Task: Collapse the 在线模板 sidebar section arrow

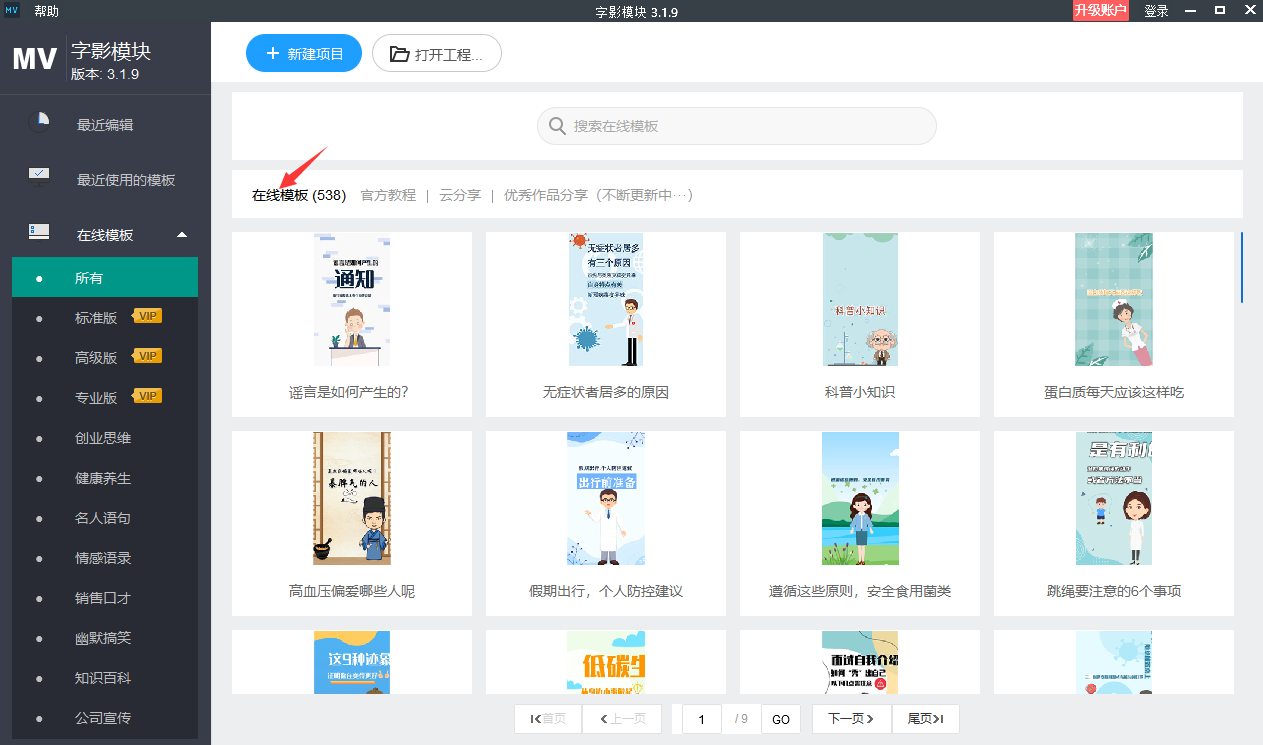Action: (182, 235)
